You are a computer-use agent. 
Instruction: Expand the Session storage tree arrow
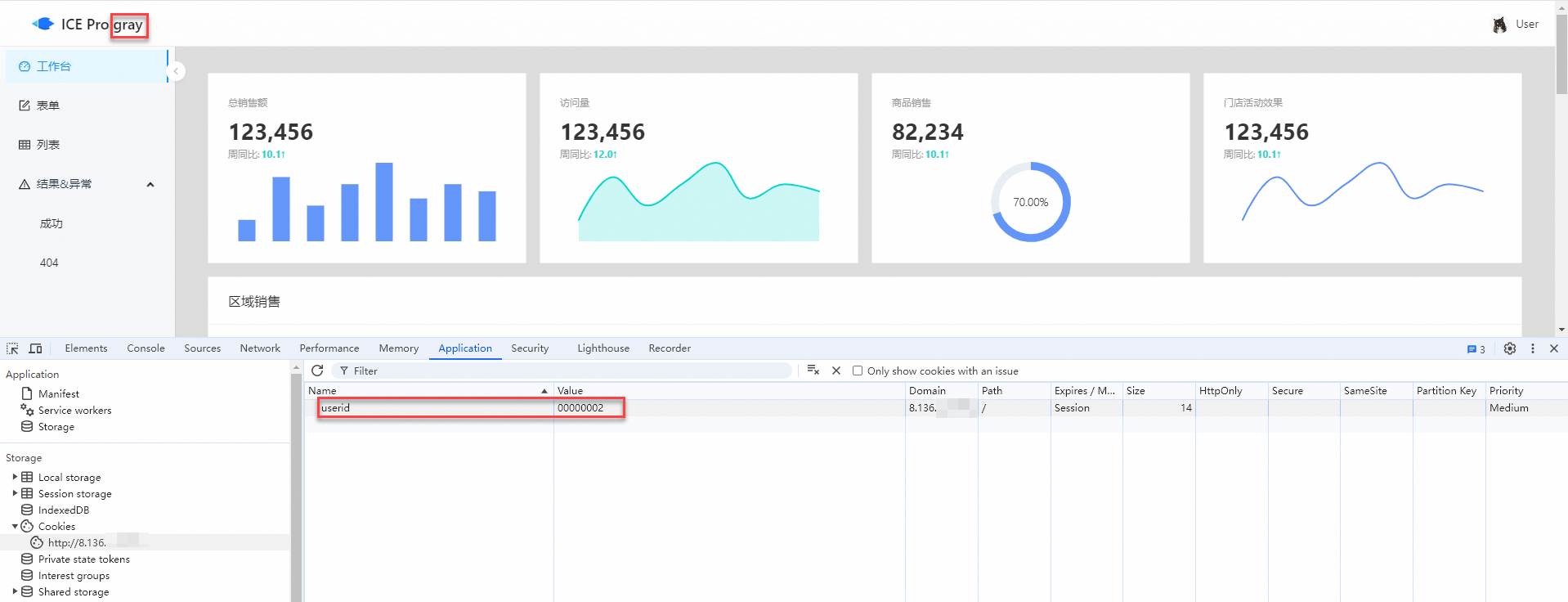coord(15,493)
